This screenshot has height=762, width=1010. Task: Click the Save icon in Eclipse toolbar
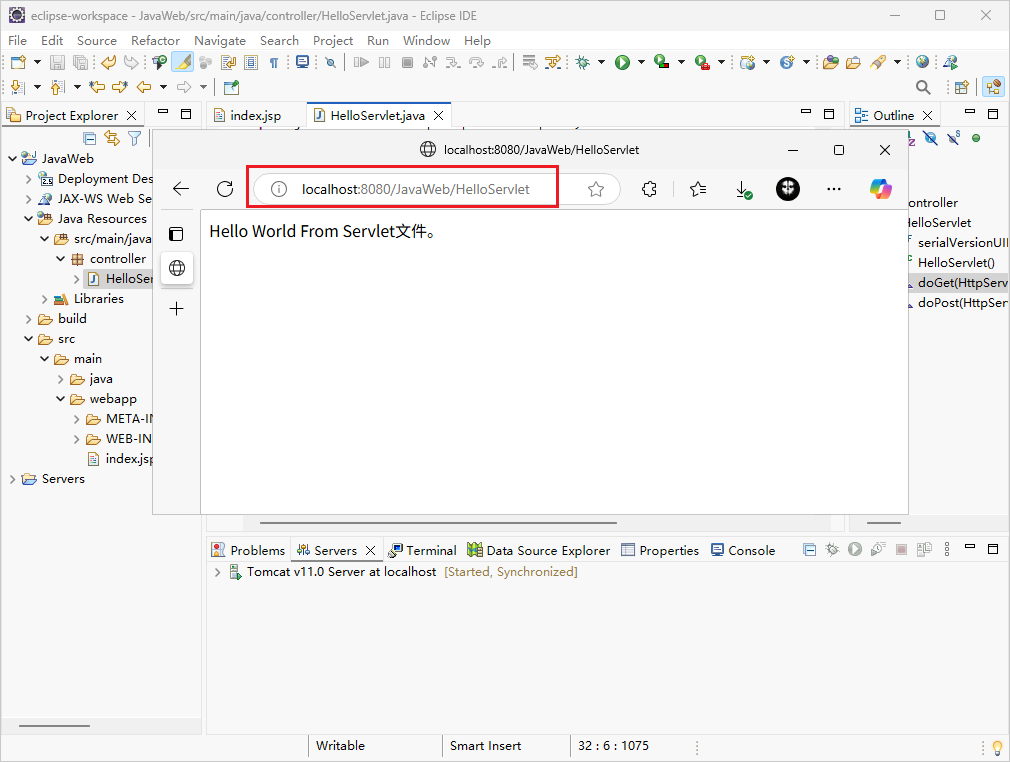[57, 62]
